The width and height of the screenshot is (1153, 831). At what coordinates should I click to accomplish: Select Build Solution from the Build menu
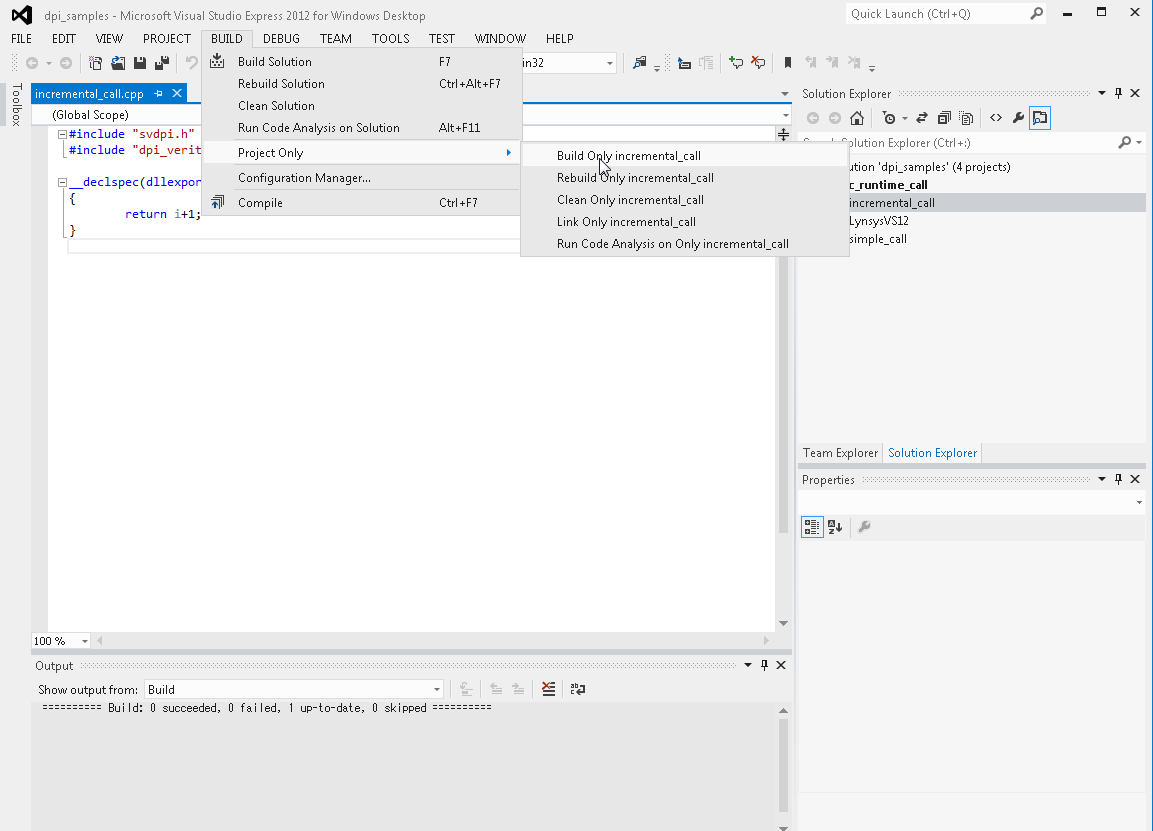[362, 62]
